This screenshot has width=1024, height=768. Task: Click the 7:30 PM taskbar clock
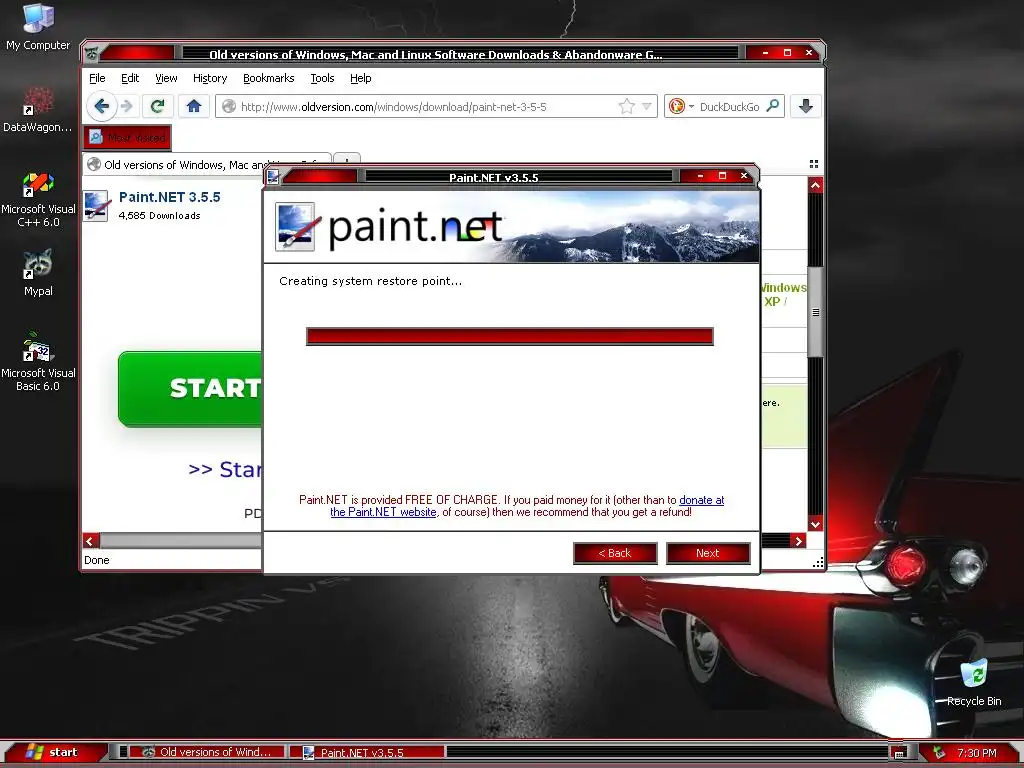tap(976, 753)
